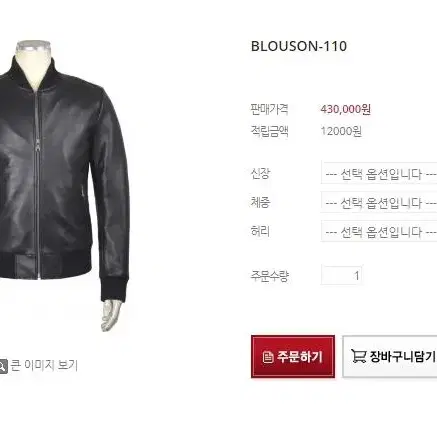The height and width of the screenshot is (437, 437).
Task: Click the 허리 option label
Action: 260,231
